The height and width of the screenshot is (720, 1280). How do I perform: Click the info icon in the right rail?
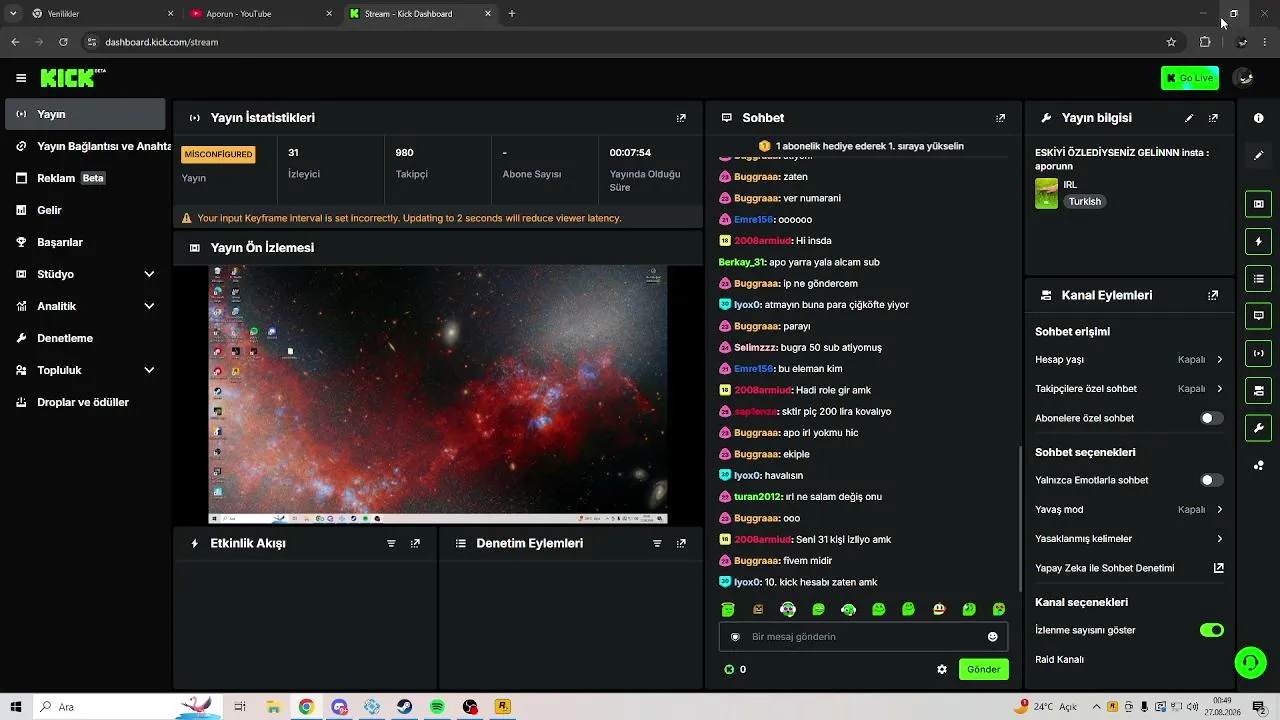click(x=1258, y=118)
